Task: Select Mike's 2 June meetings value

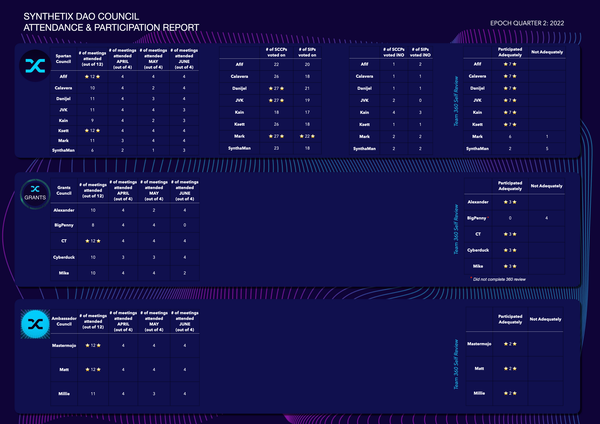Action: pos(184,273)
